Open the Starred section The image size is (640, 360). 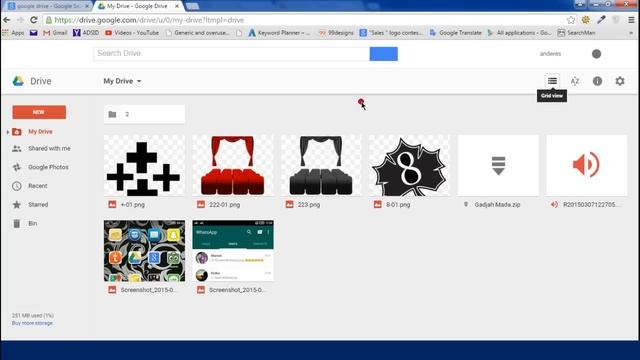[x=38, y=205]
